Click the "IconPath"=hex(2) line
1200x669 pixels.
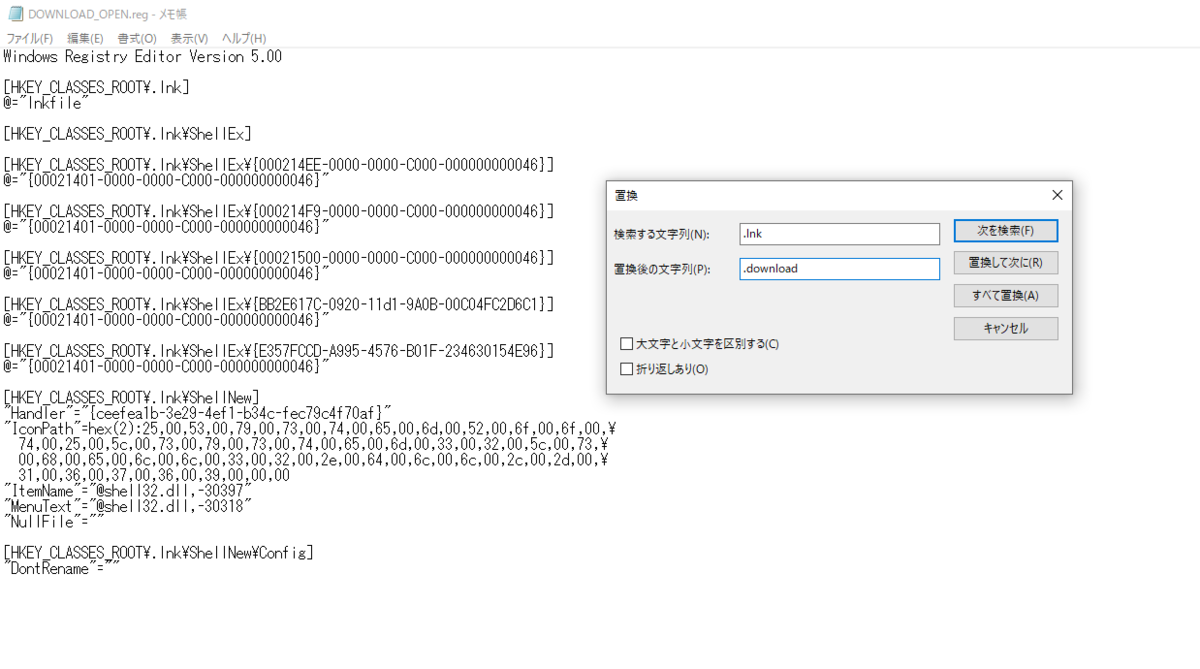310,429
